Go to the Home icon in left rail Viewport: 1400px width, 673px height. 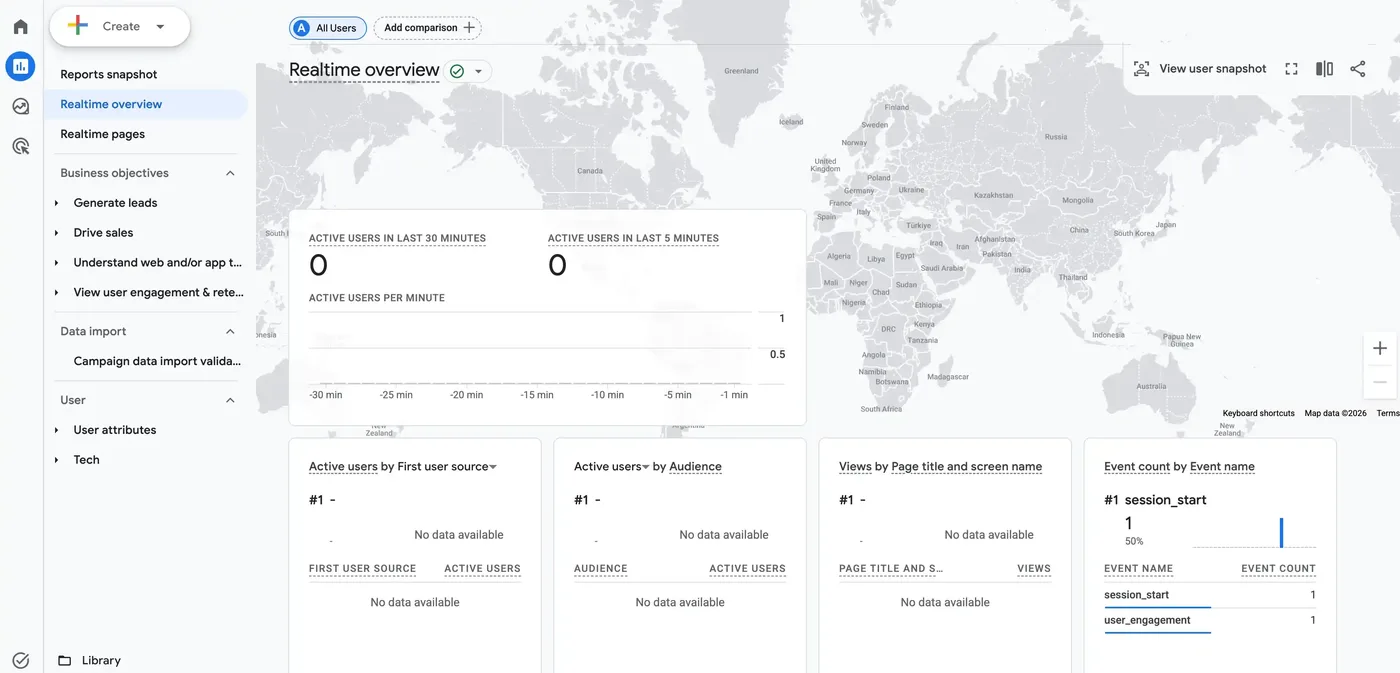click(x=20, y=27)
